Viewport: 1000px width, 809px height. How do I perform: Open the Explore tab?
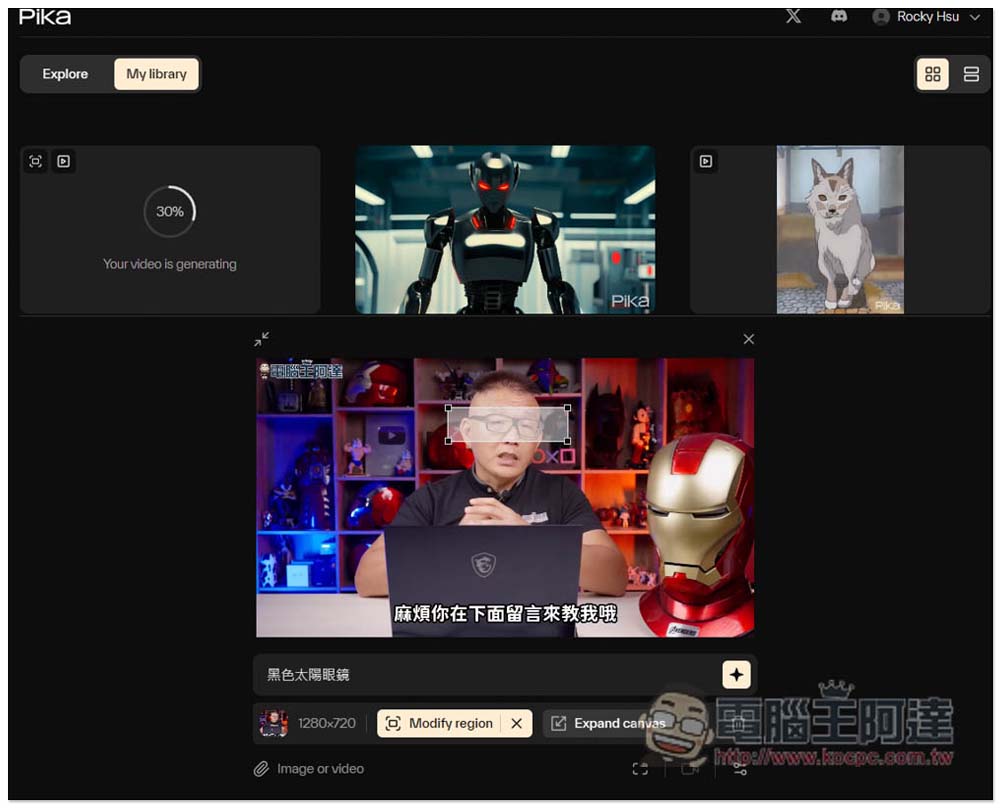pos(65,74)
